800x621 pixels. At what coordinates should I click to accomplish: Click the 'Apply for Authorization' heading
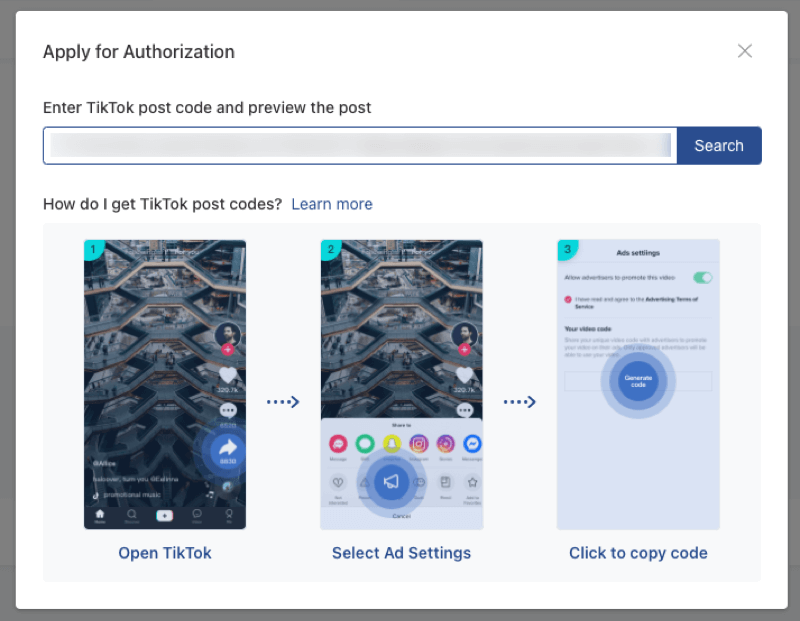coord(139,52)
